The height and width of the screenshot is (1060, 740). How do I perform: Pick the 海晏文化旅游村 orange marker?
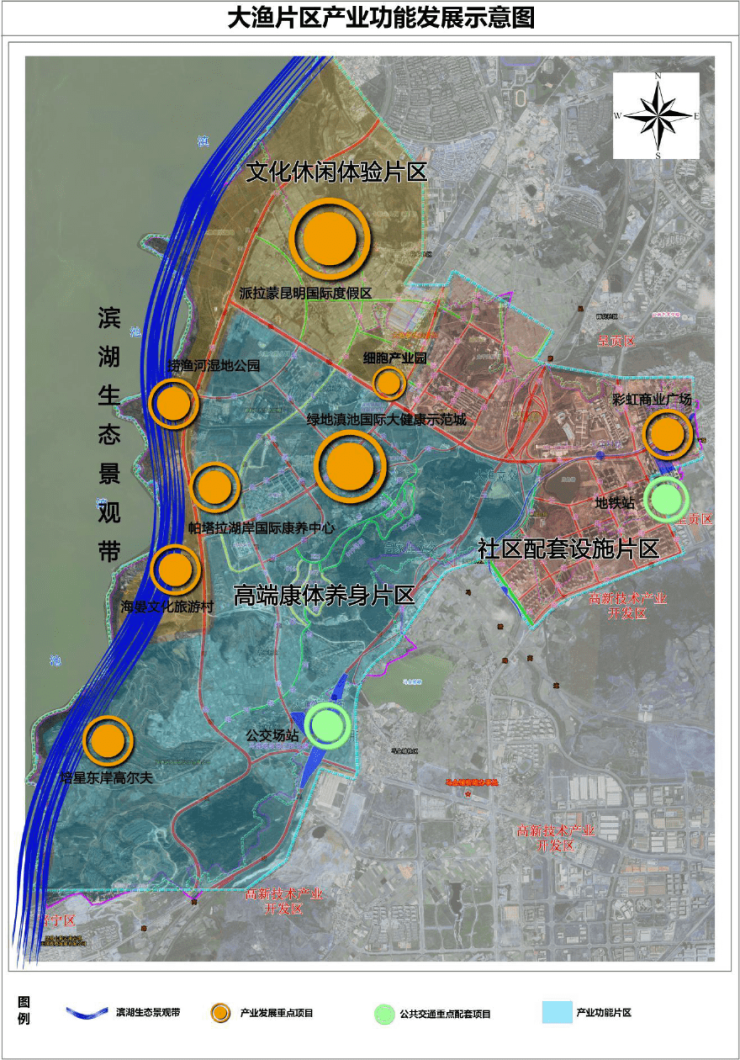pyautogui.click(x=175, y=569)
